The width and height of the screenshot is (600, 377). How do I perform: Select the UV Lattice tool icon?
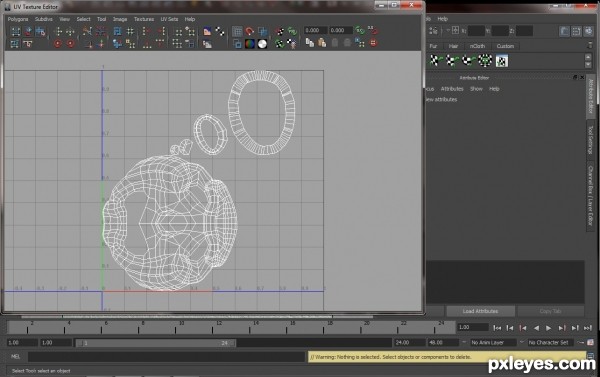click(15, 31)
